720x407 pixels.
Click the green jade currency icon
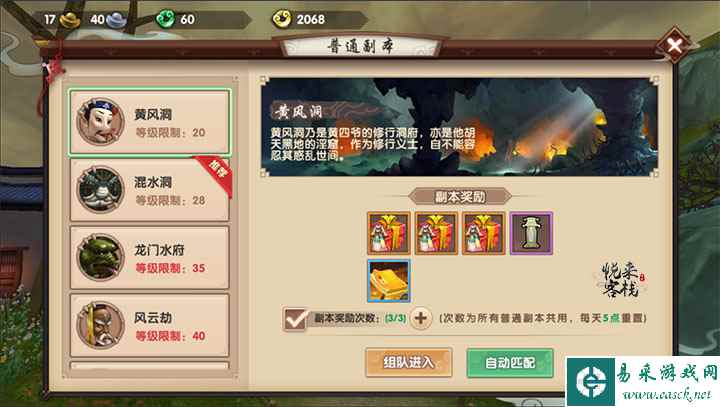(166, 19)
